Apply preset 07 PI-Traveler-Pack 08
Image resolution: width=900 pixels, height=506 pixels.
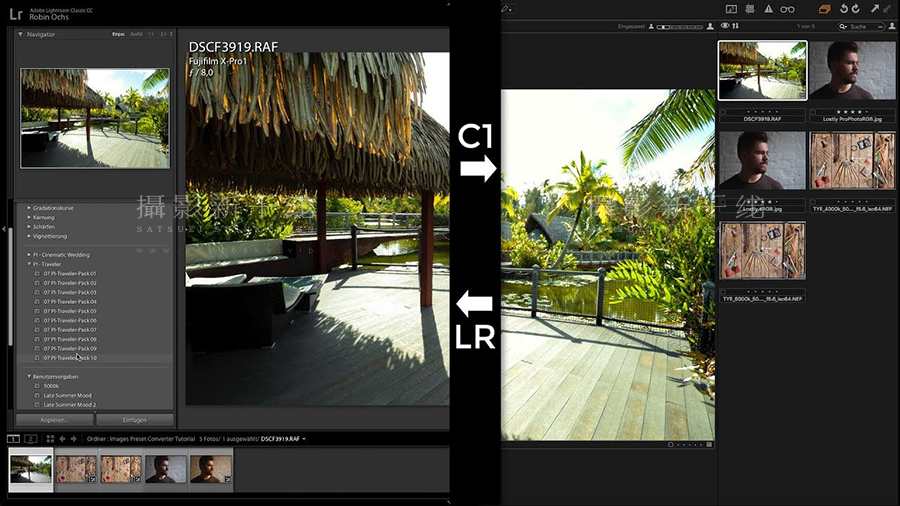[x=70, y=339]
